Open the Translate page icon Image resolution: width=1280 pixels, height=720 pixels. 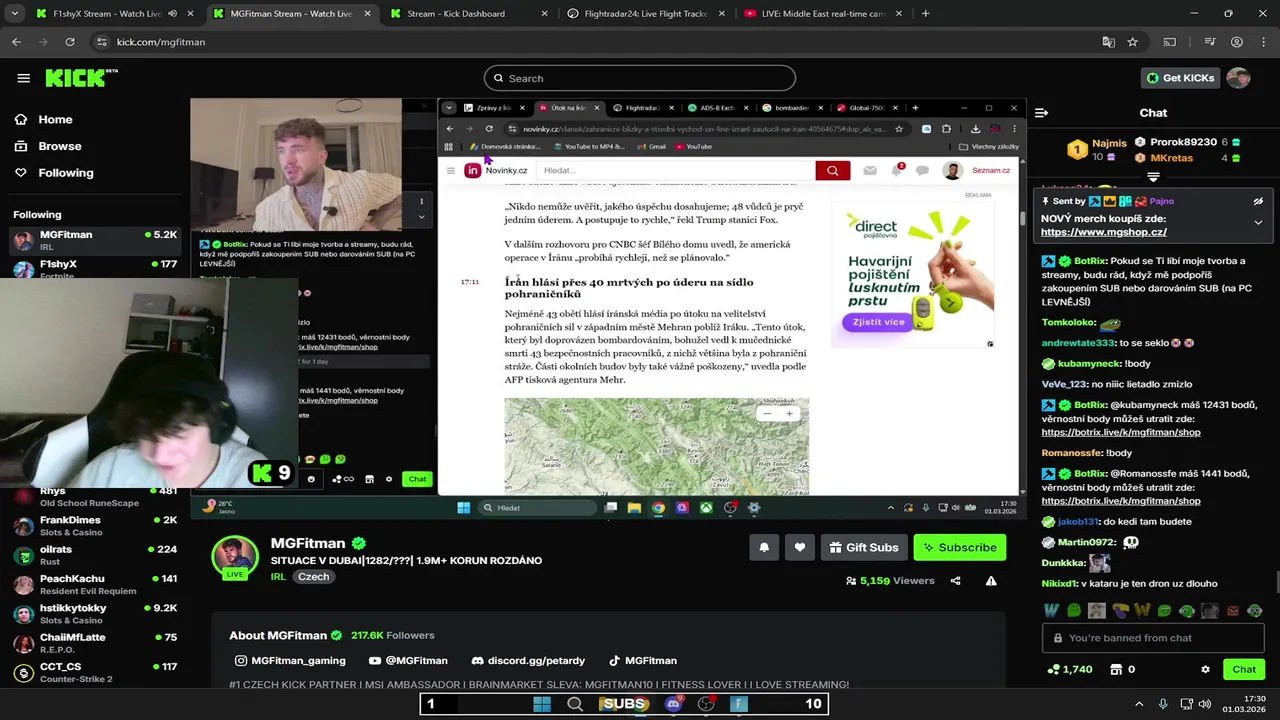point(1108,42)
